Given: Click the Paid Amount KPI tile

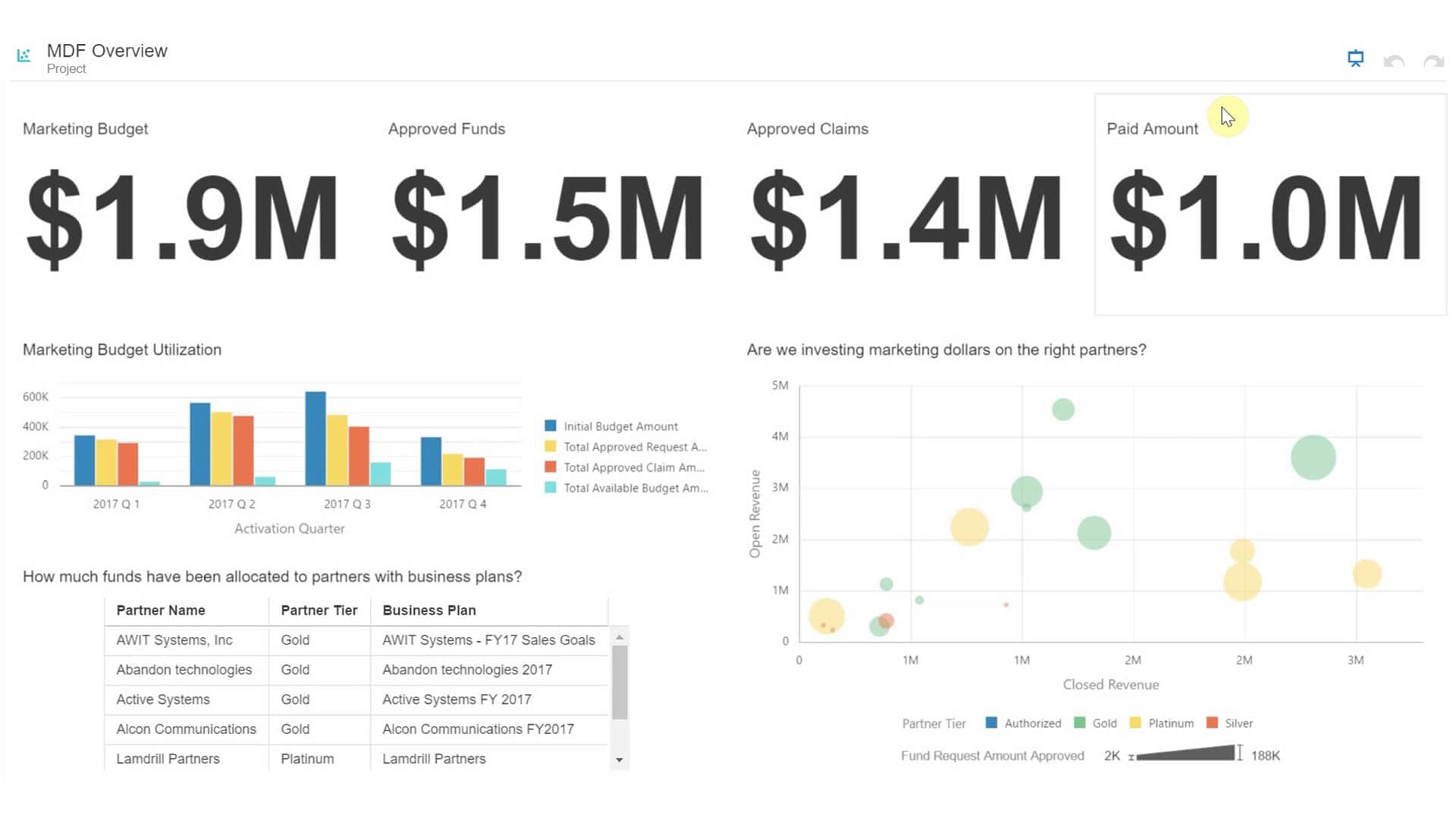Looking at the screenshot, I should coord(1270,205).
